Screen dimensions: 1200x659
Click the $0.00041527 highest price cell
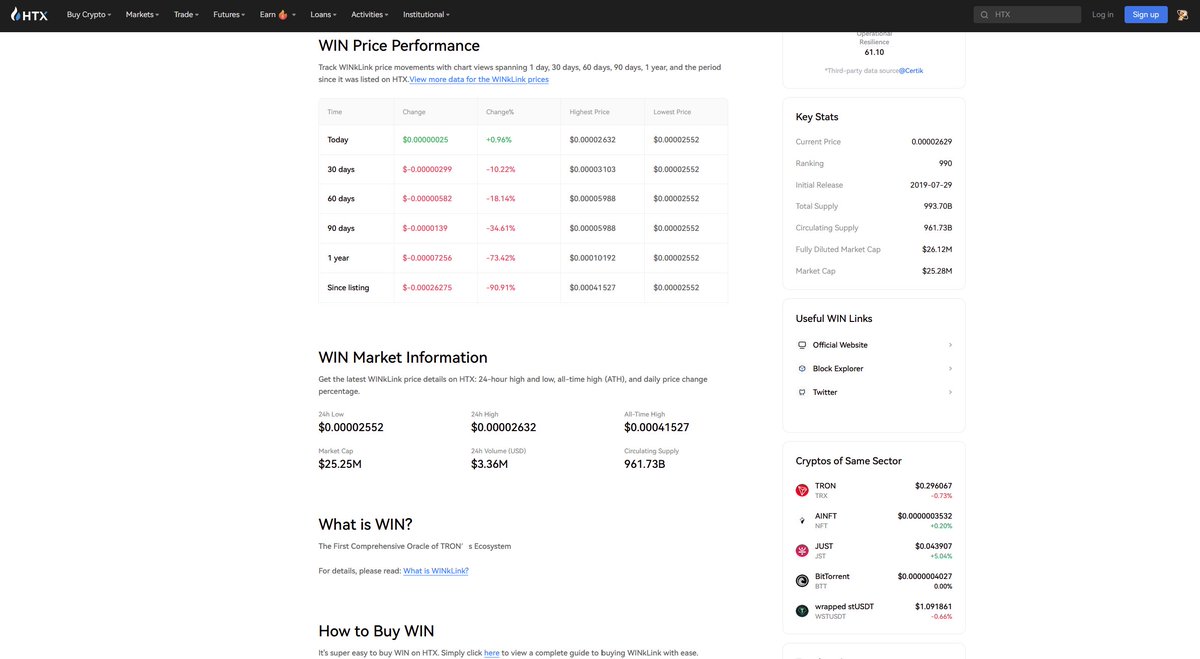(x=593, y=288)
